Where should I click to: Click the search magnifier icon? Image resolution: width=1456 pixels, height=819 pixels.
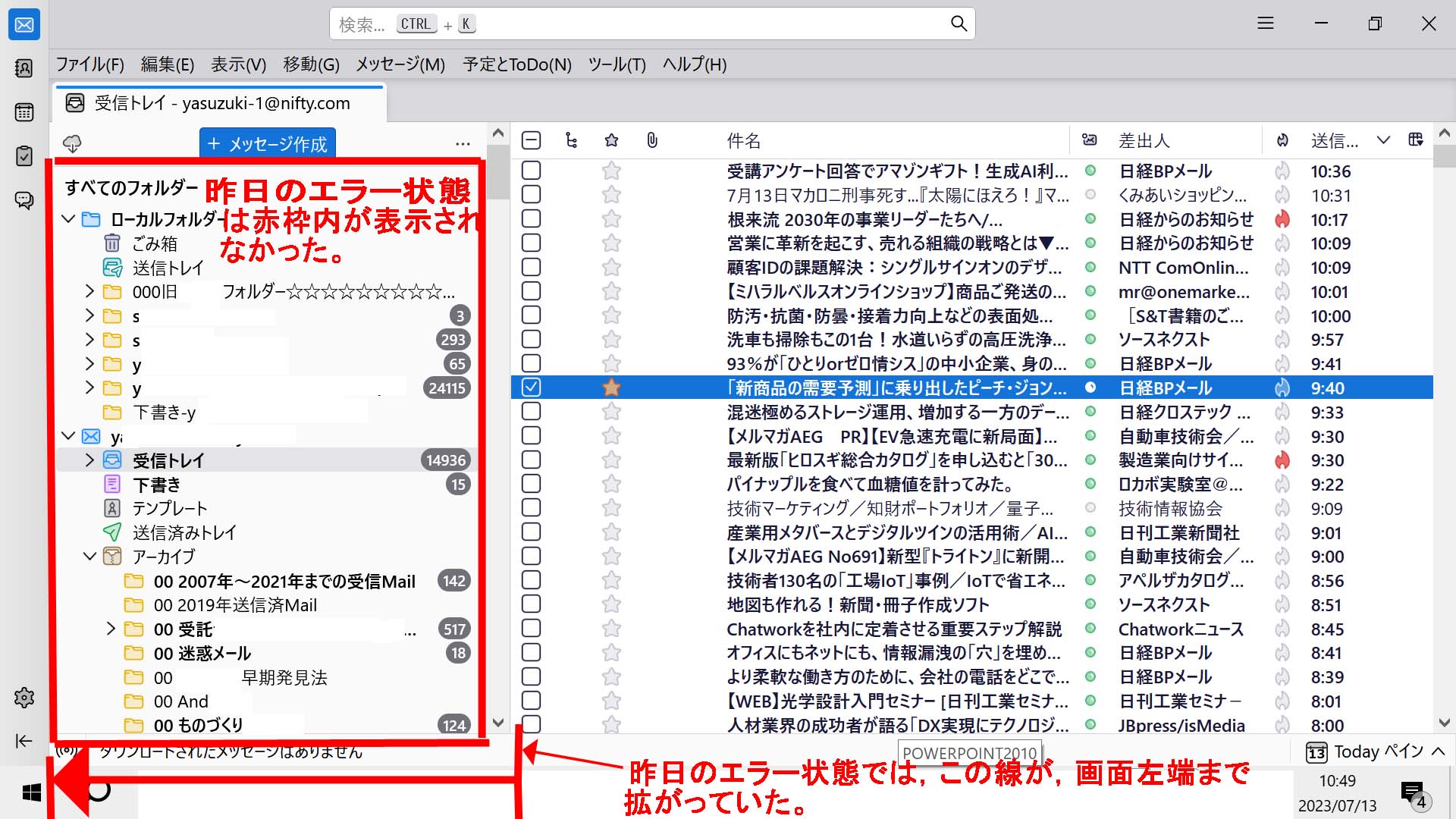959,24
